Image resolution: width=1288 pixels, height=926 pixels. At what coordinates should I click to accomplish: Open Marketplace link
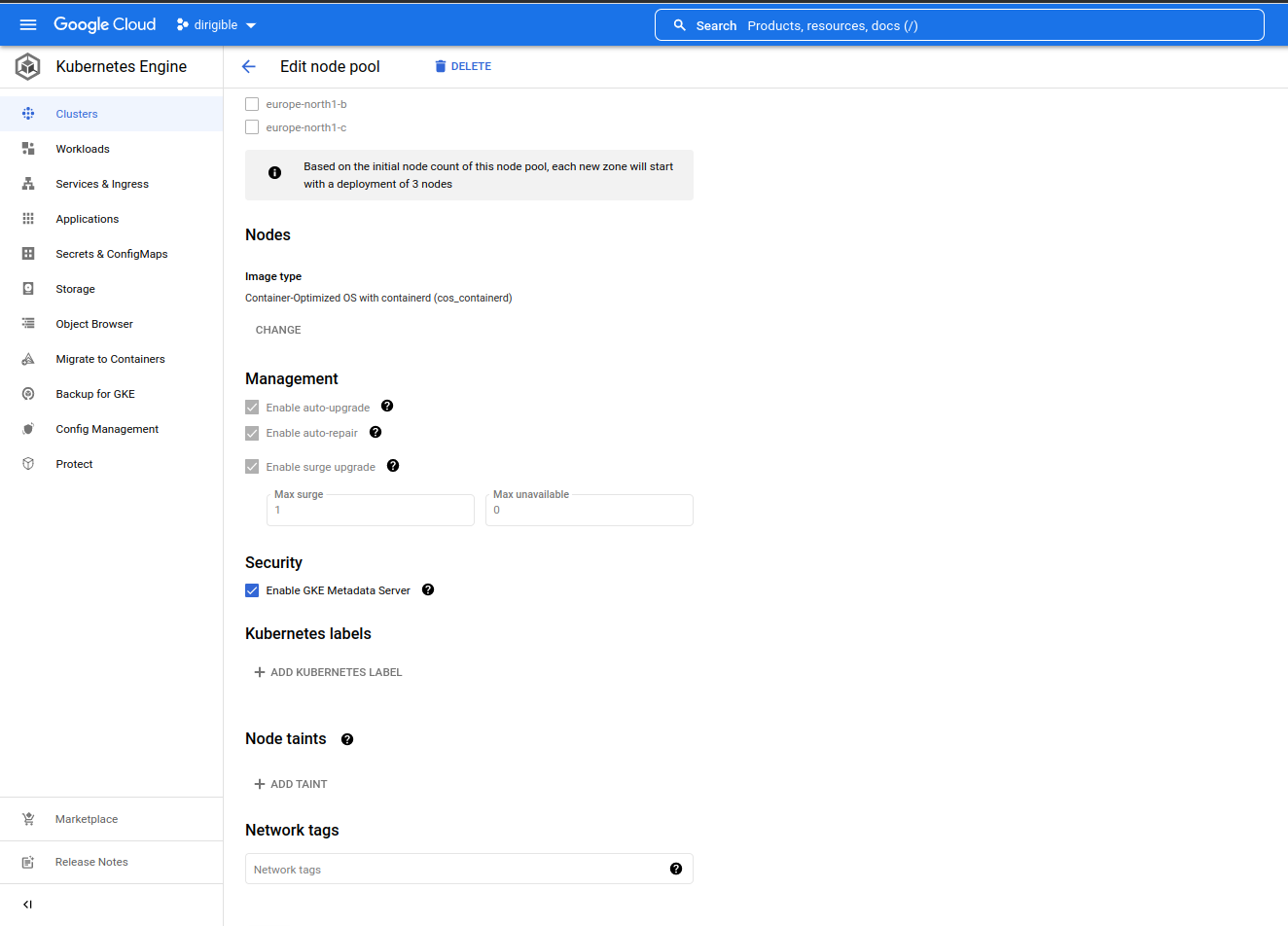coord(87,819)
